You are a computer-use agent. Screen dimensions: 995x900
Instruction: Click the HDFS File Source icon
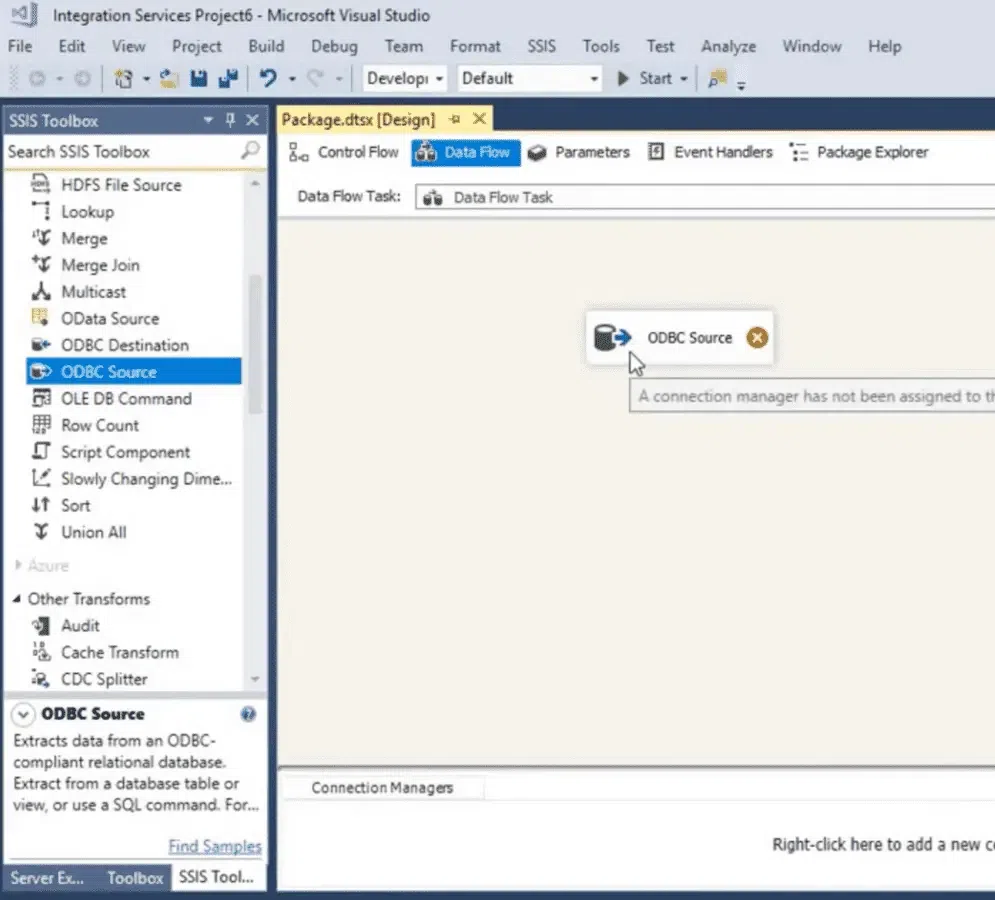coord(41,184)
